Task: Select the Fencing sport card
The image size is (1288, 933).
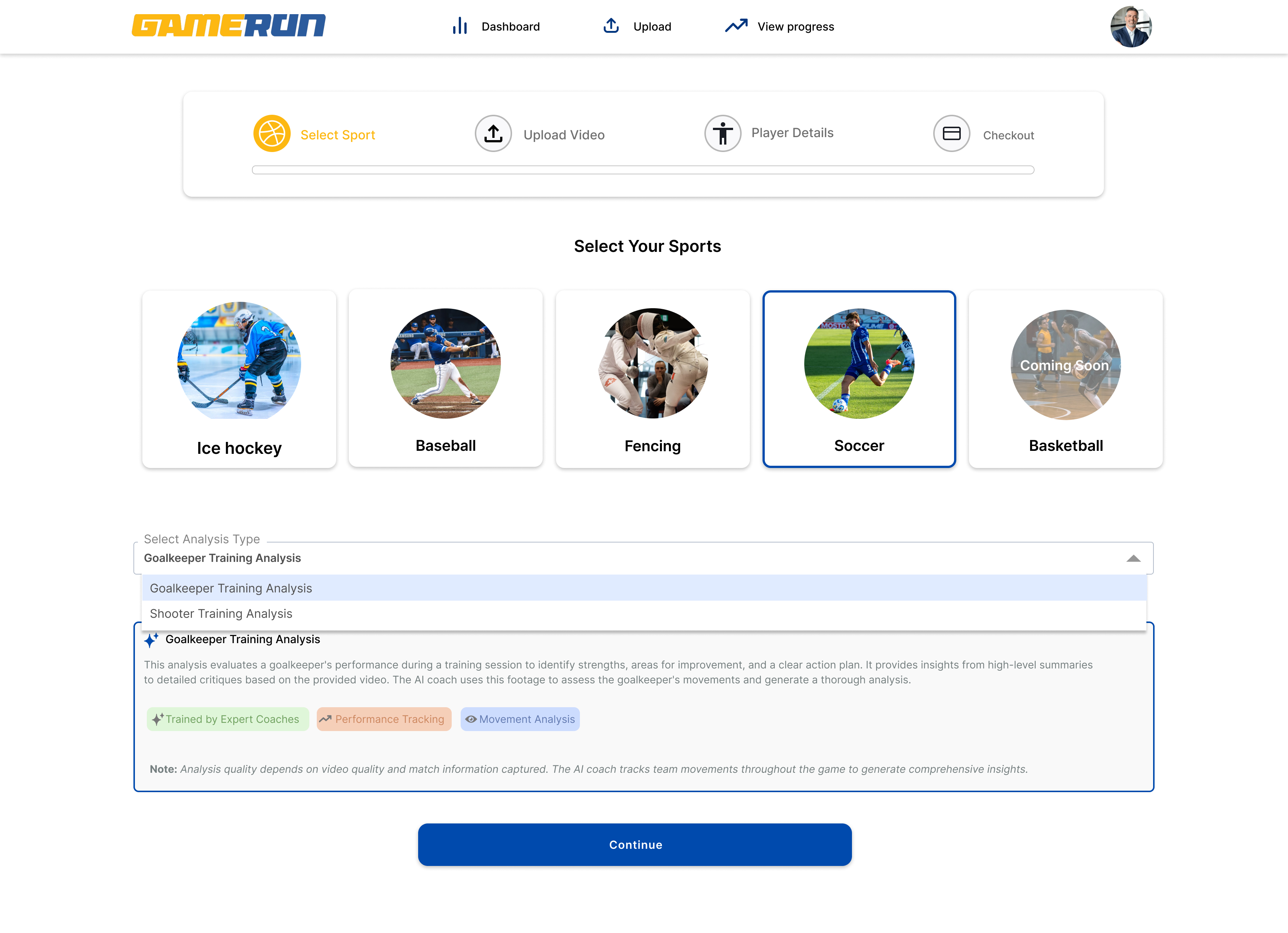Action: (x=653, y=379)
